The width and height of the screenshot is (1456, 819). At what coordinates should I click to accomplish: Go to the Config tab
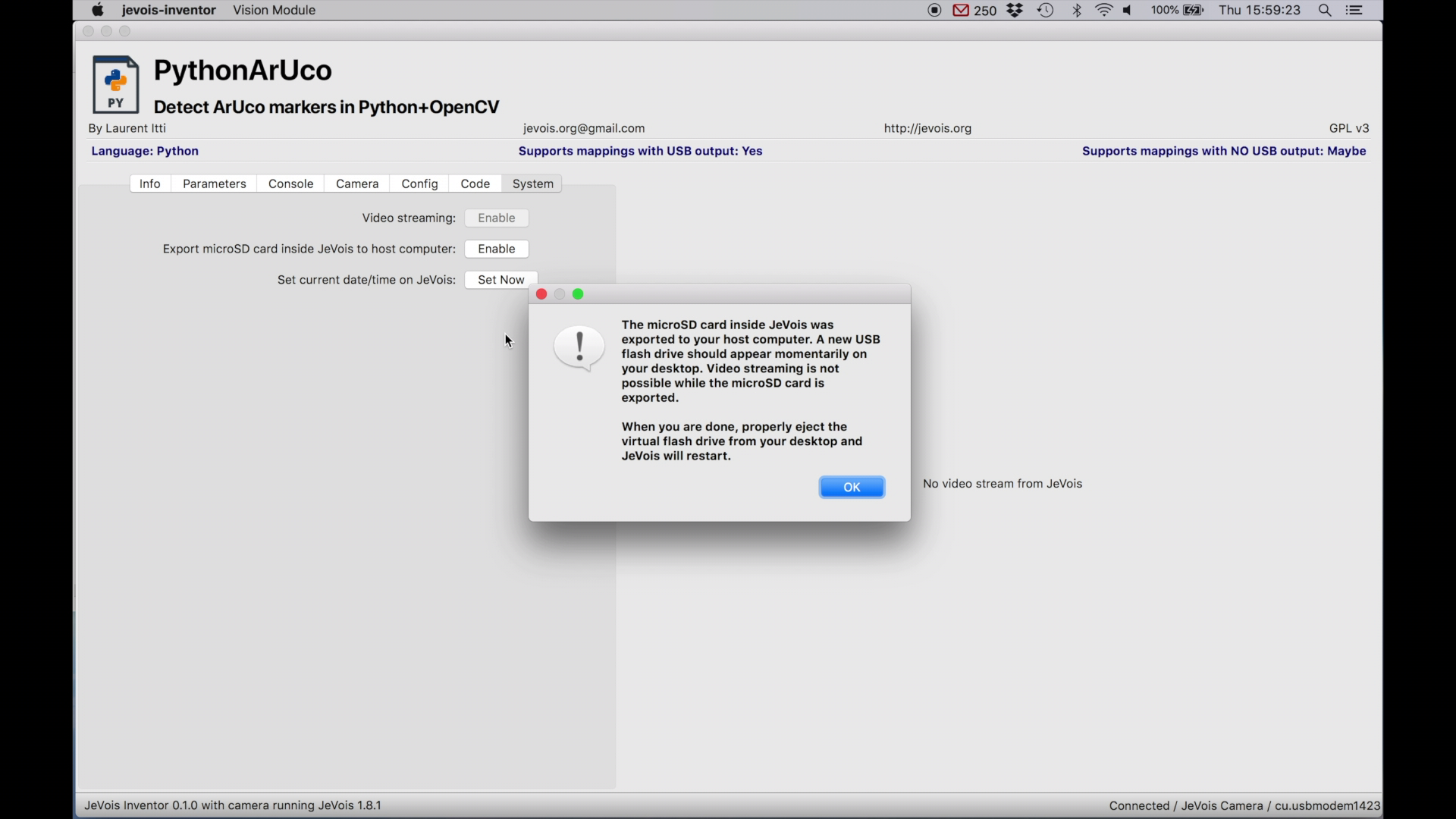(419, 184)
